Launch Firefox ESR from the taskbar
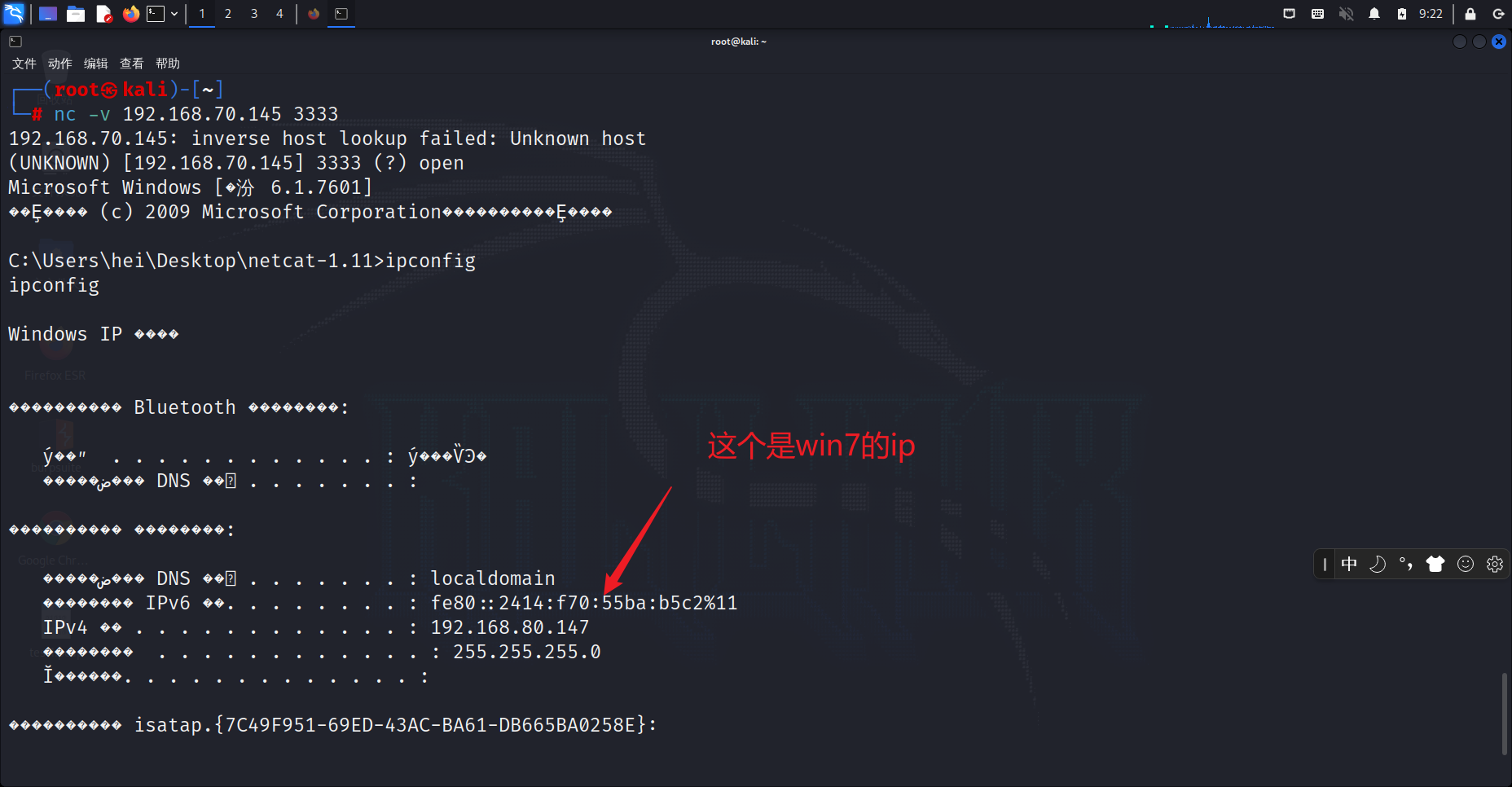Screen dimensions: 1512x787 click(131, 14)
